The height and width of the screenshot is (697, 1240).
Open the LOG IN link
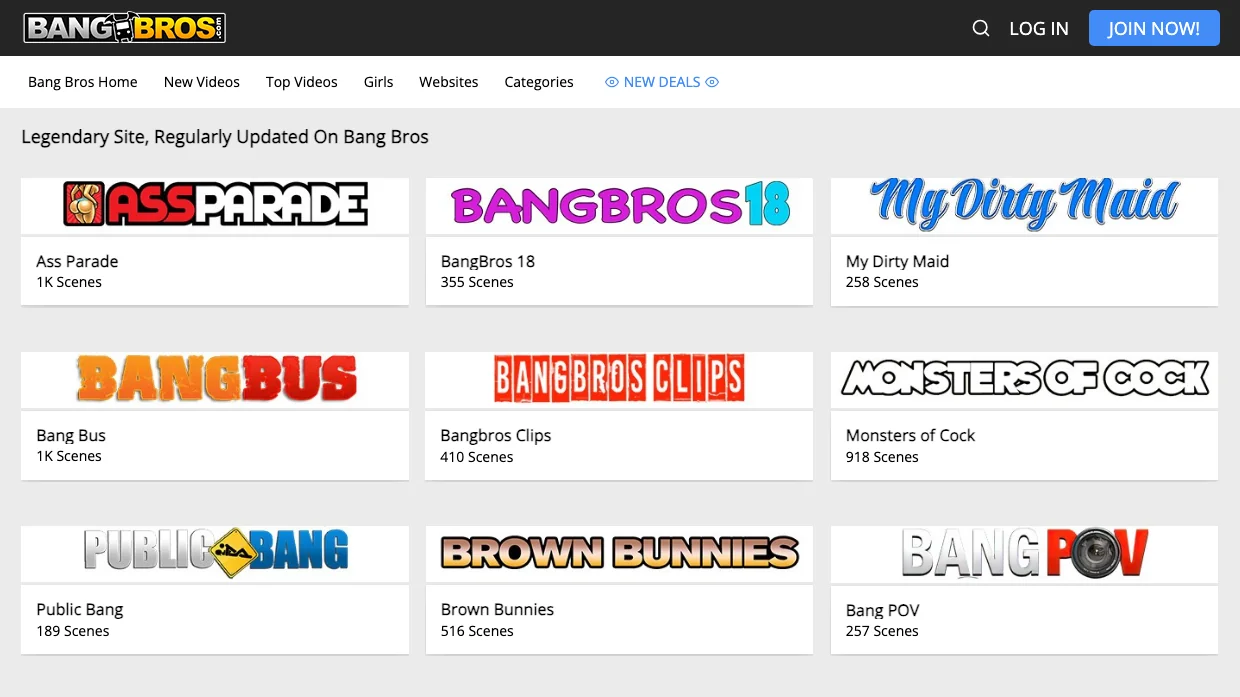[1039, 29]
